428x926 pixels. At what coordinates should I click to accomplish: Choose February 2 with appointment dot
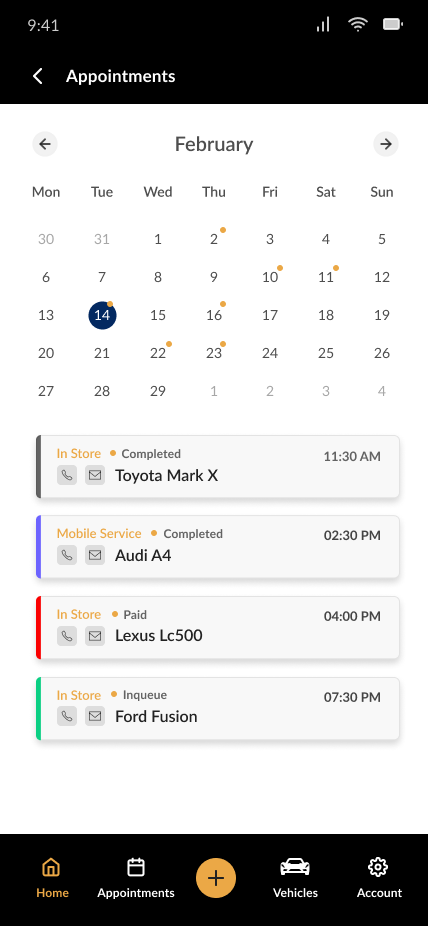214,239
